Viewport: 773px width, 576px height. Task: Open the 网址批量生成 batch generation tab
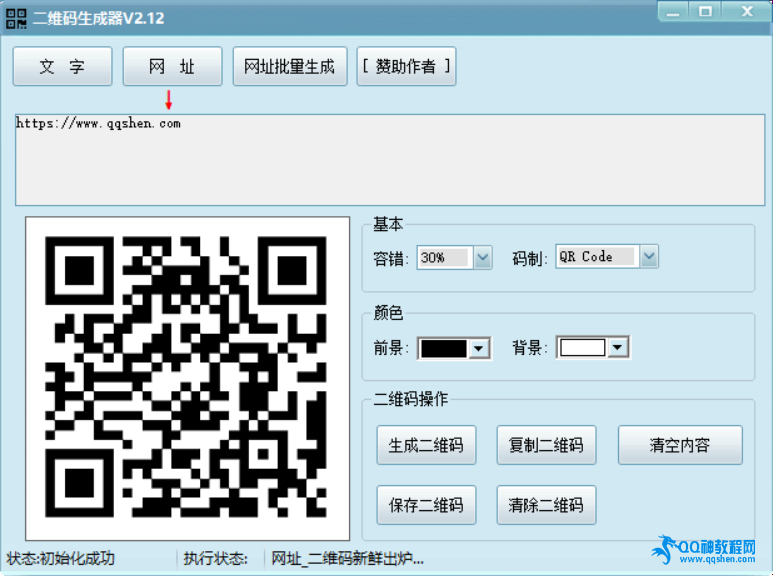[290, 66]
